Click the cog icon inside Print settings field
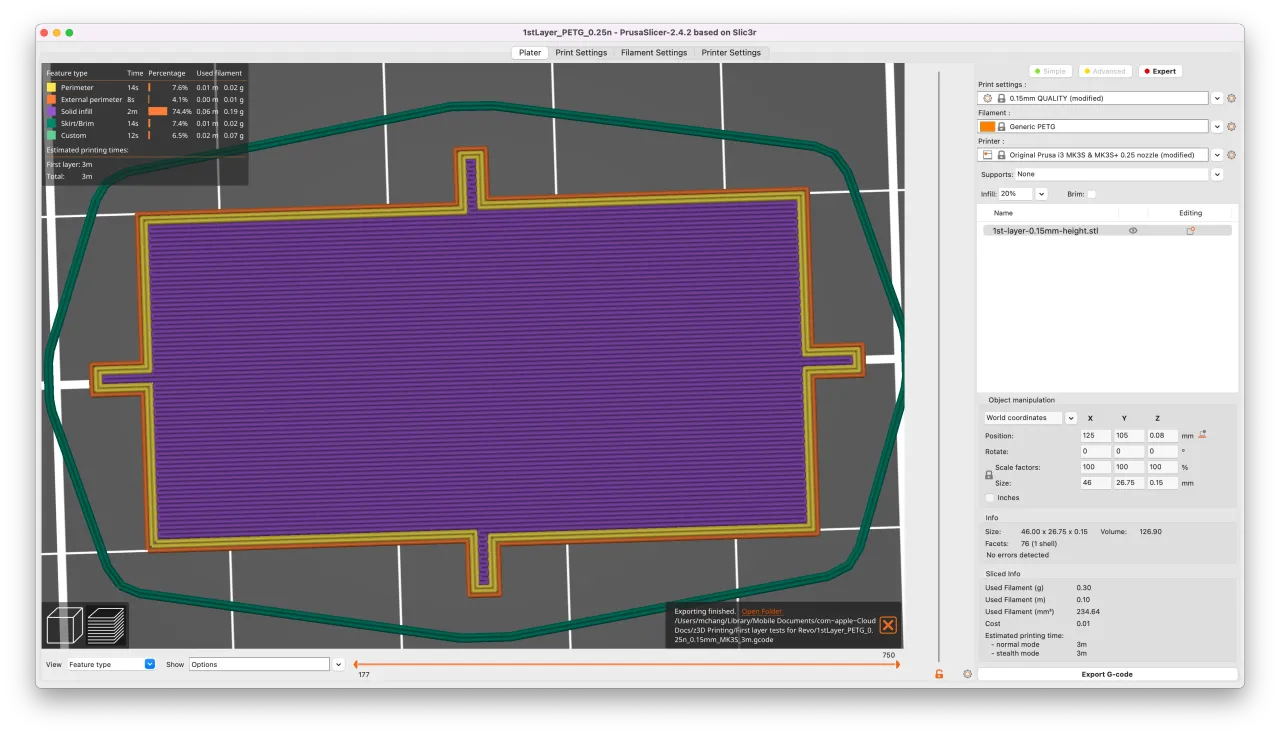Viewport: 1280px width, 735px height. [988, 99]
